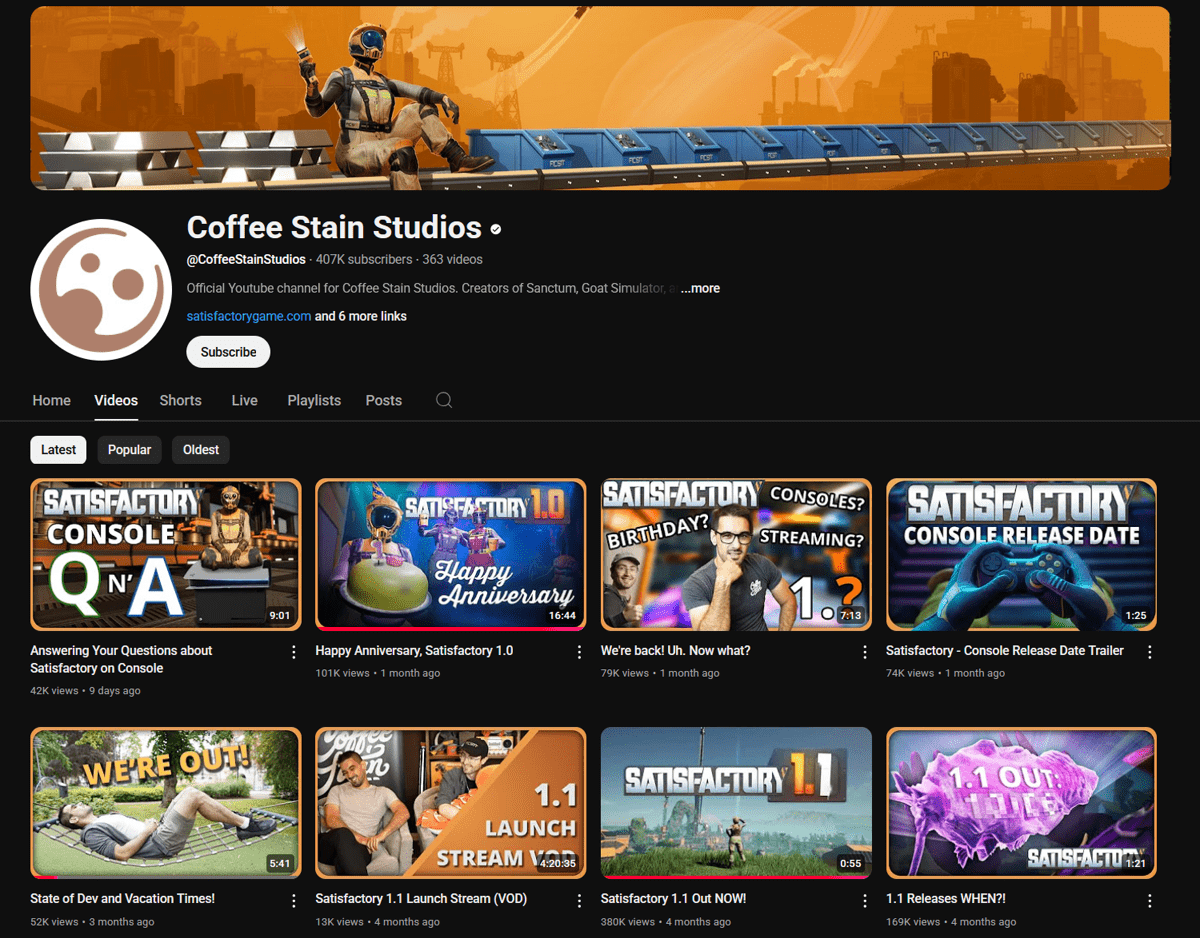
Task: Sort videos by Popular
Action: point(129,450)
